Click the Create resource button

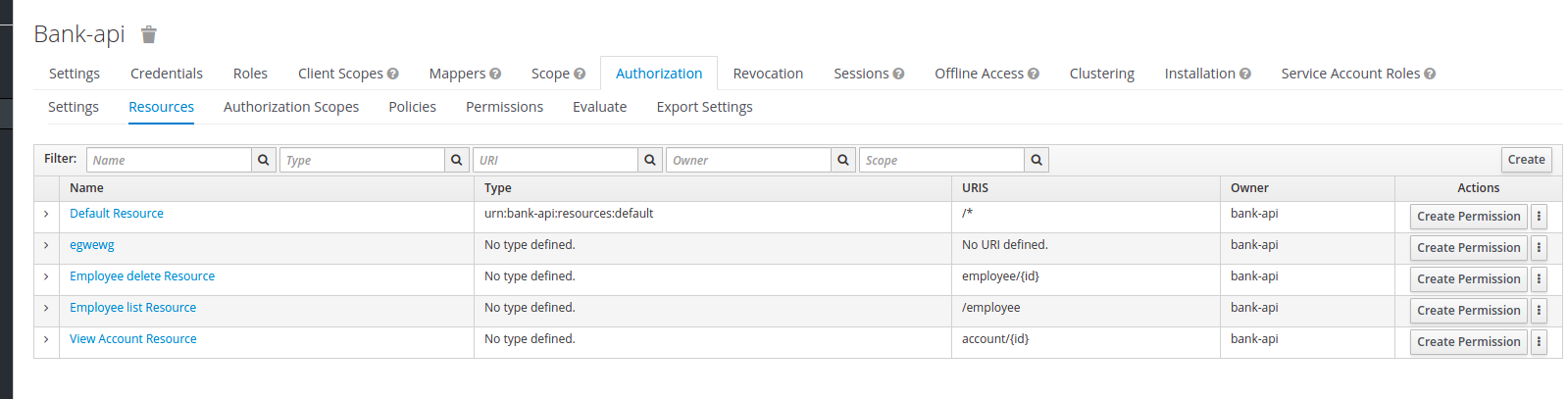pos(1526,160)
